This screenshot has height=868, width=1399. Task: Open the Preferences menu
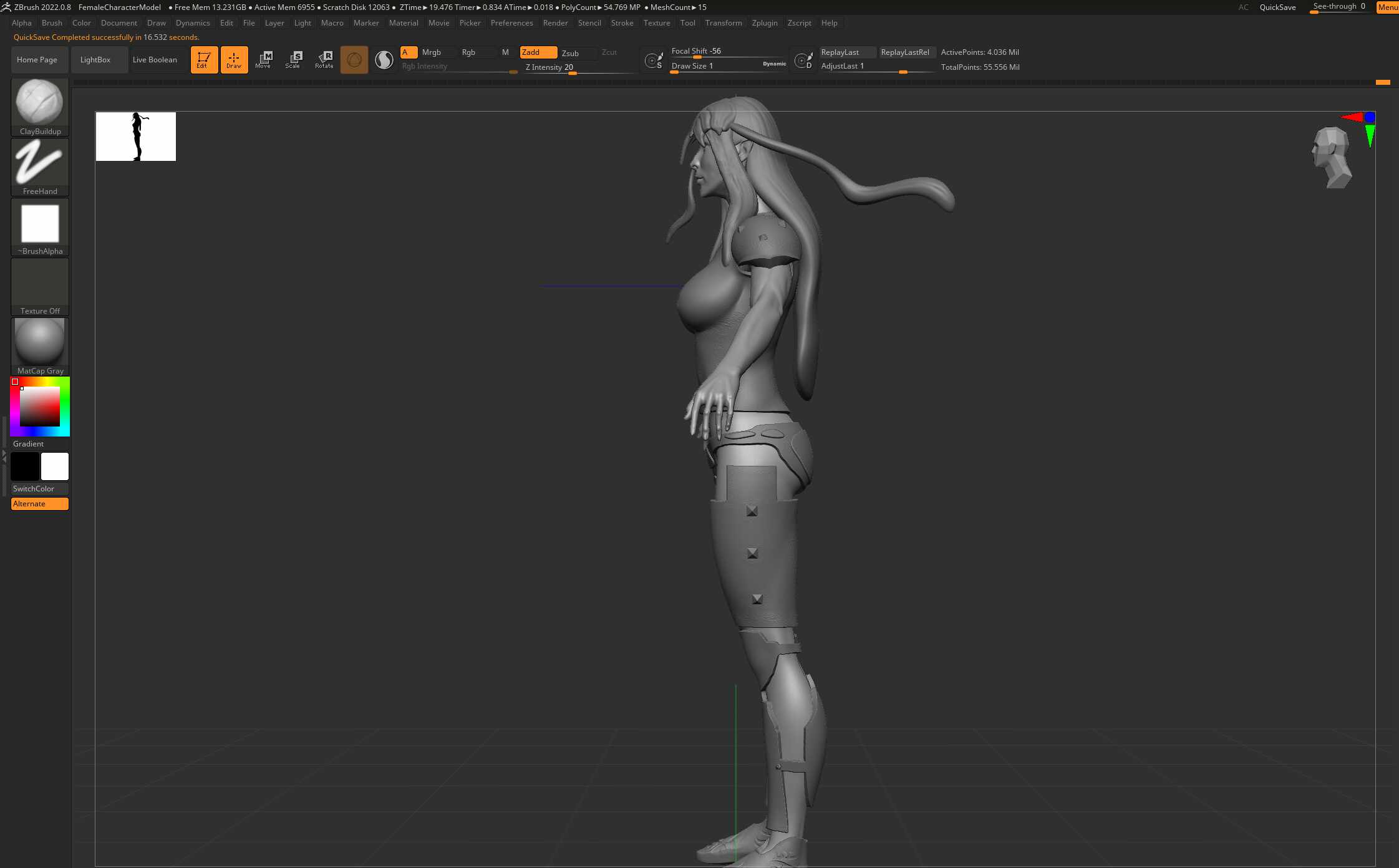tap(511, 23)
